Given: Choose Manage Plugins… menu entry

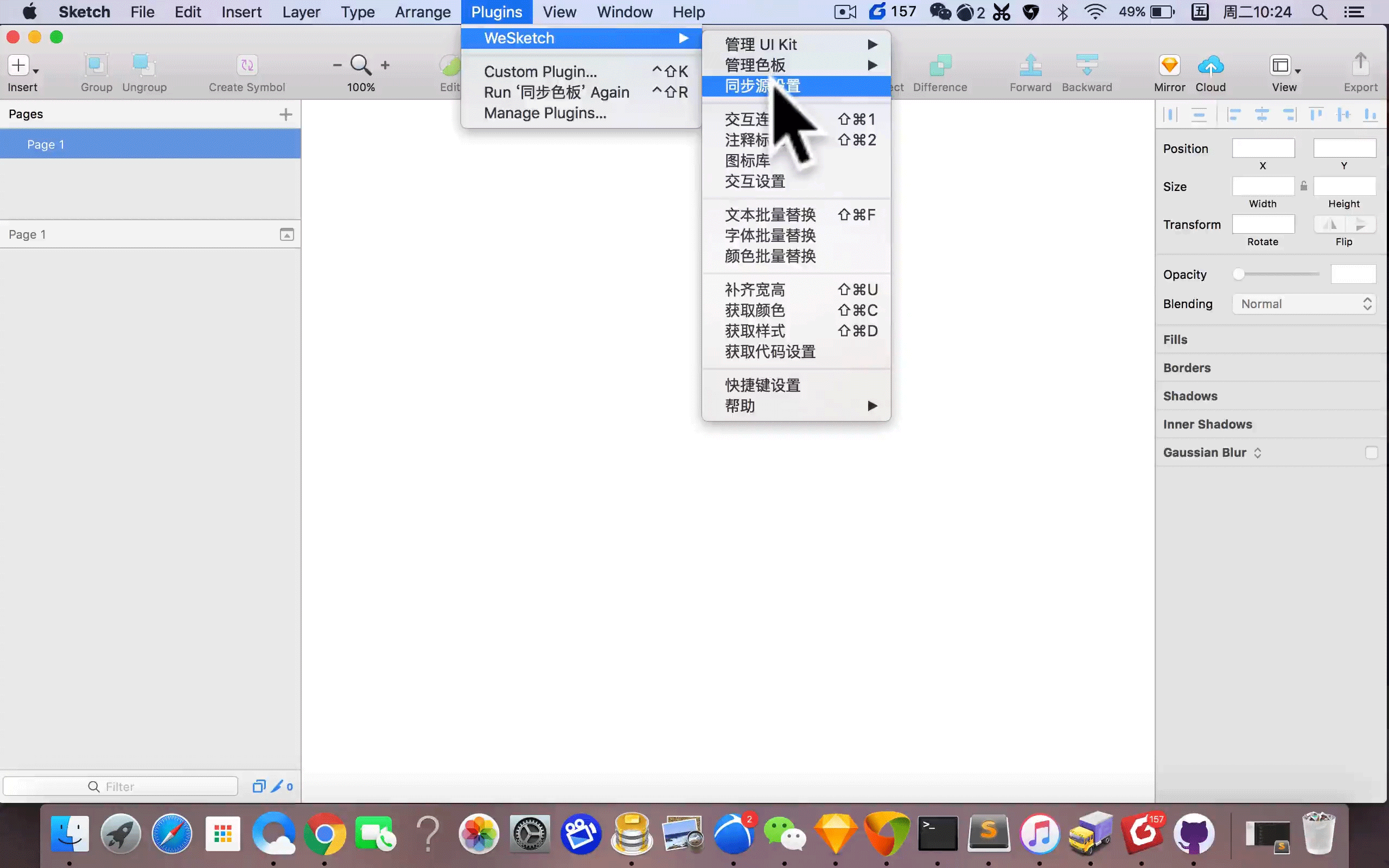Looking at the screenshot, I should (x=545, y=113).
